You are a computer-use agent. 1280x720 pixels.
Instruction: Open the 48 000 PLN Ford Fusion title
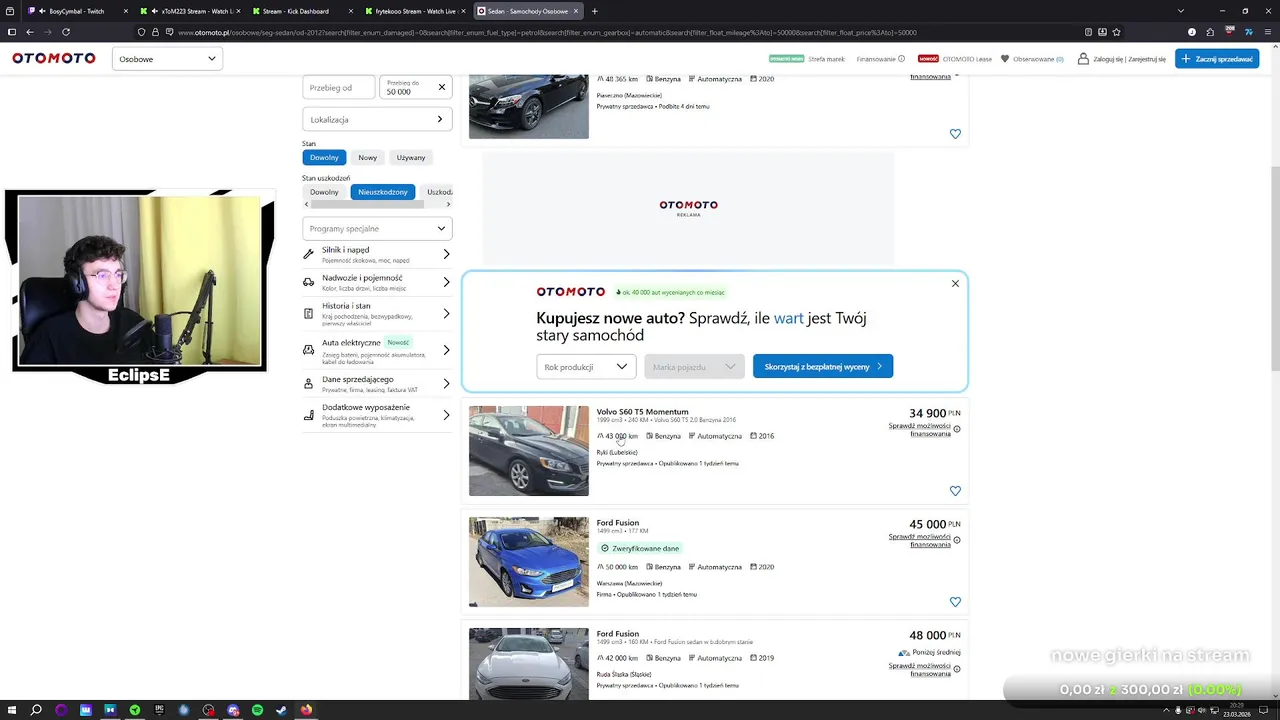click(x=618, y=634)
